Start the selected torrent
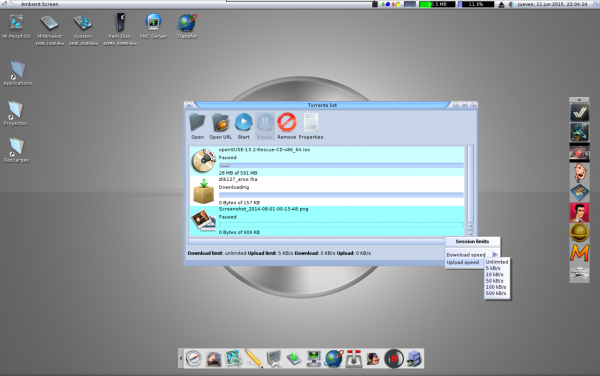The width and height of the screenshot is (600, 376). (243, 126)
